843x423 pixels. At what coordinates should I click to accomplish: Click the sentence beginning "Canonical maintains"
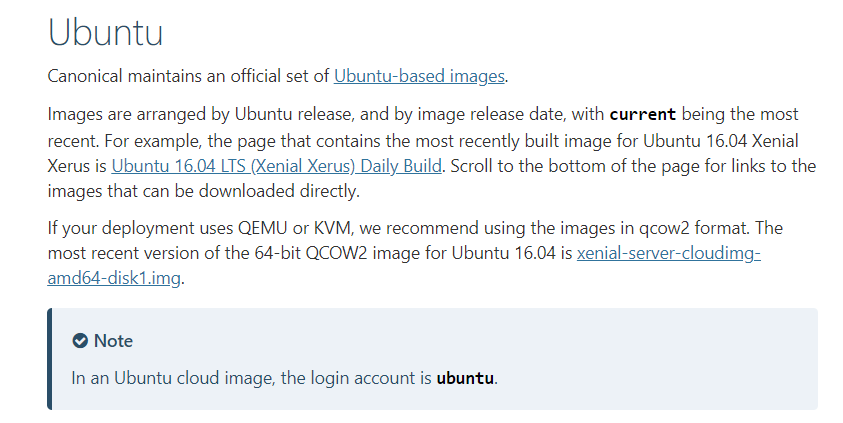pyautogui.click(x=278, y=76)
